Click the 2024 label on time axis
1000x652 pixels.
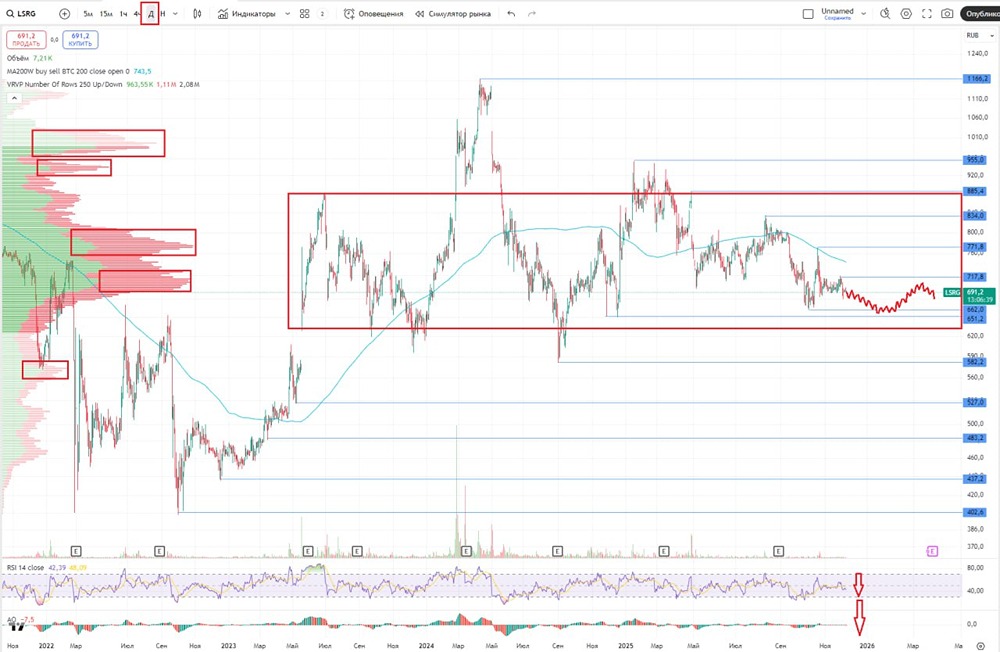pos(426,646)
